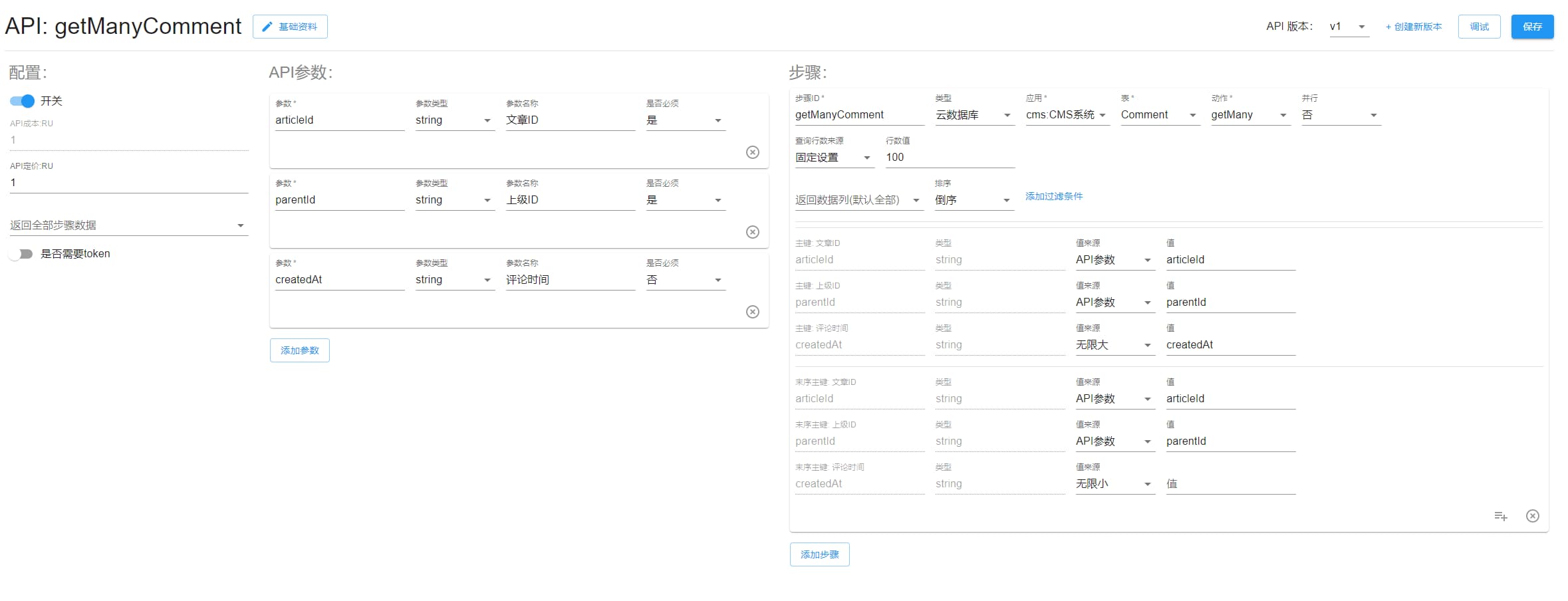Click the 调试 debug button

tap(1479, 27)
